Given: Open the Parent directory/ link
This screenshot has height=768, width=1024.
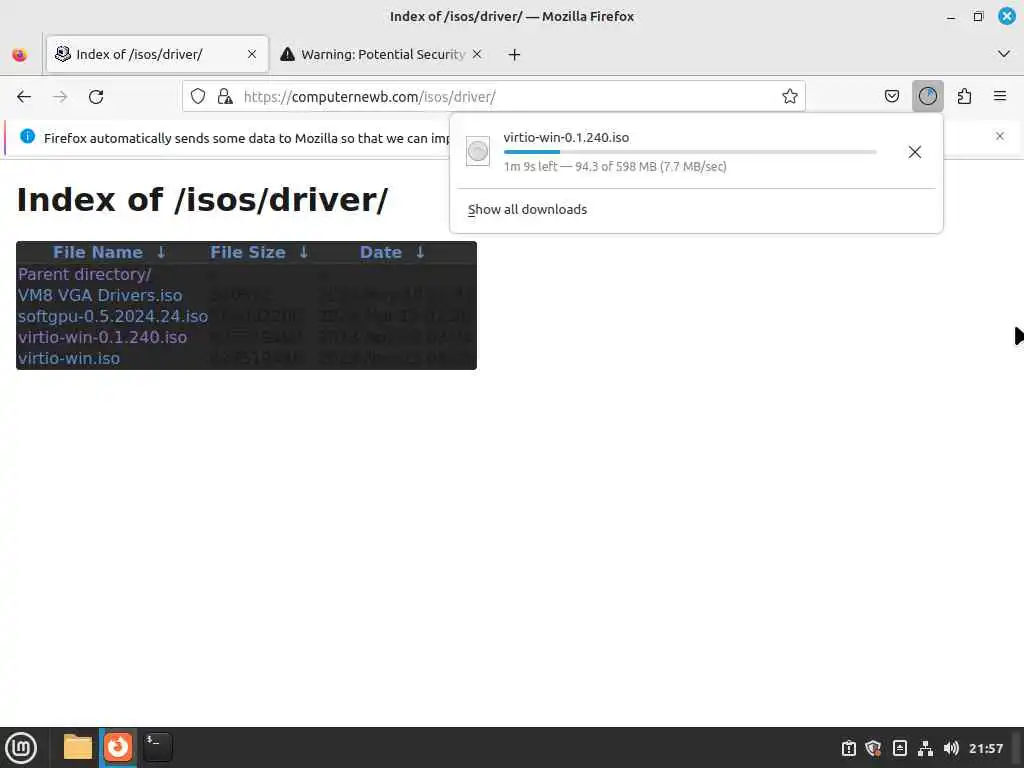Looking at the screenshot, I should [84, 274].
